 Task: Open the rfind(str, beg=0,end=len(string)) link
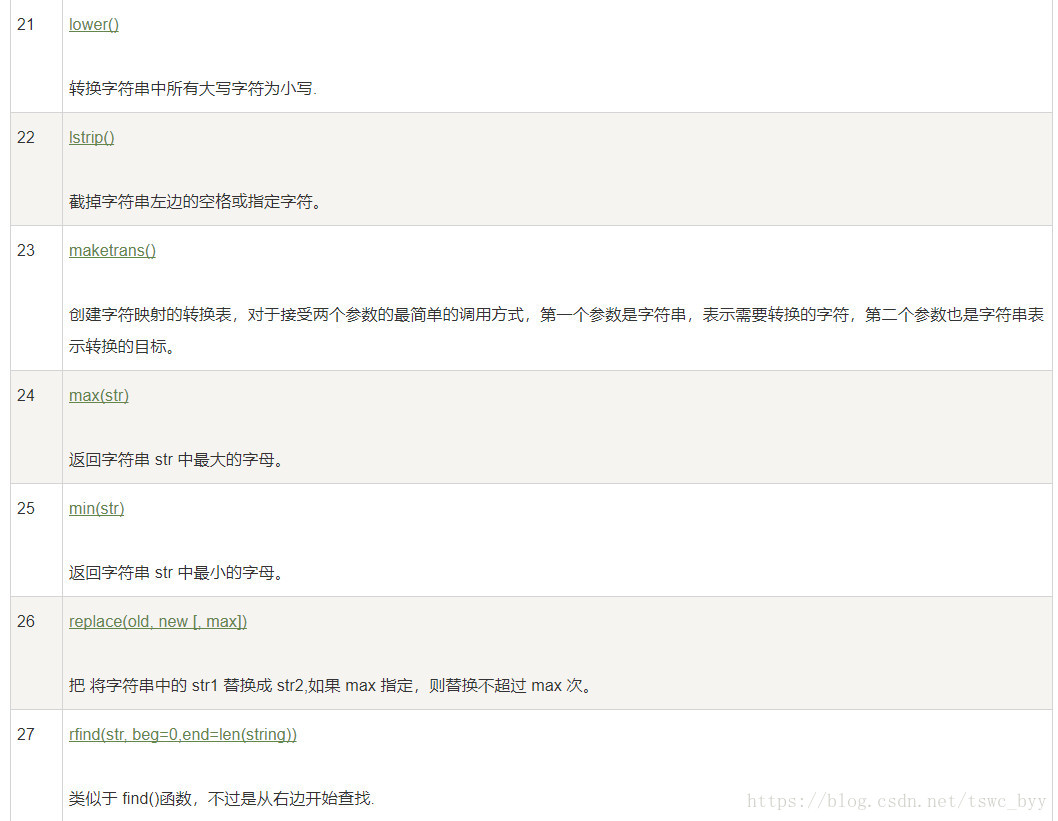(x=183, y=734)
